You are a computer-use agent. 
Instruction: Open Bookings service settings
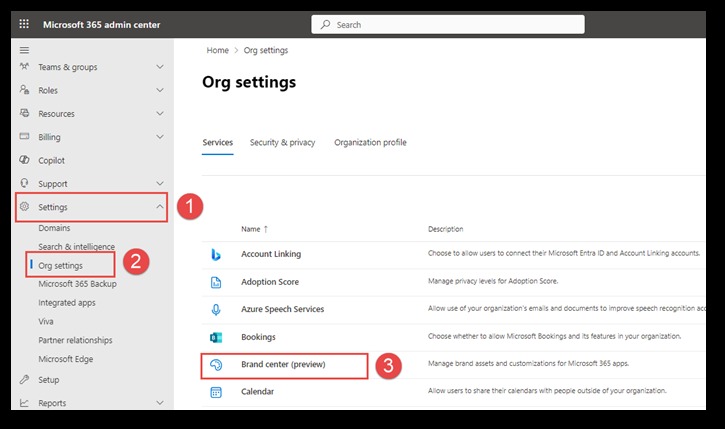pyautogui.click(x=258, y=337)
